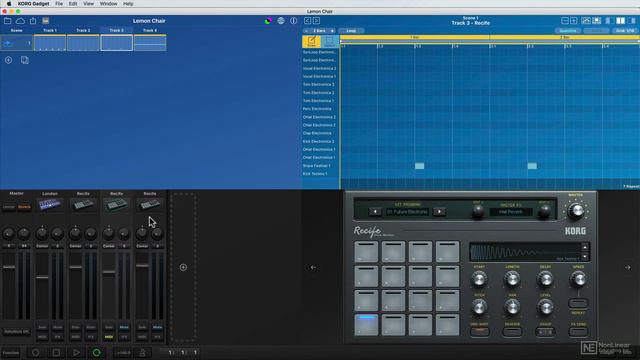The height and width of the screenshot is (360, 640).
Task: Open the Window menu
Action: tap(109, 4)
